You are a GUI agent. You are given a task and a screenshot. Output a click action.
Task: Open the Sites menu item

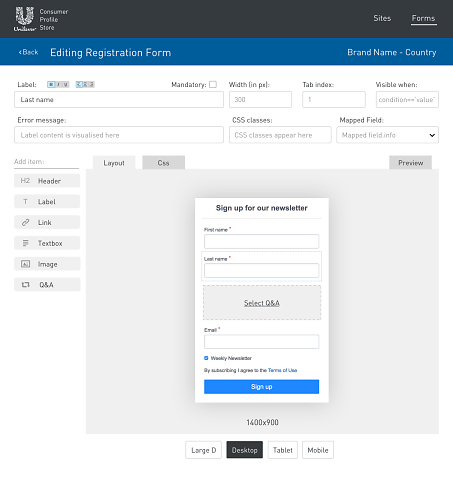coord(382,18)
